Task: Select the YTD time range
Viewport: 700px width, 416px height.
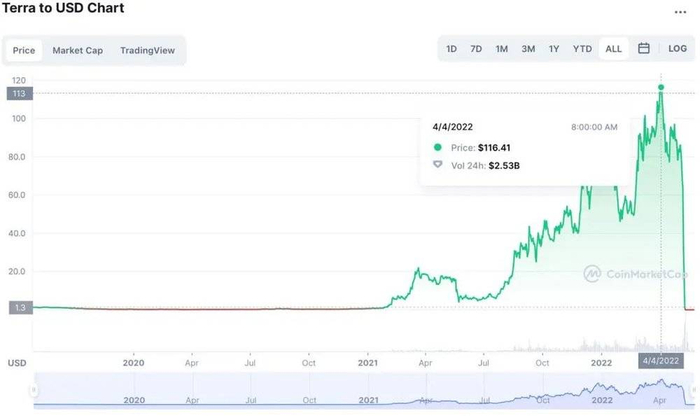Action: (x=582, y=48)
